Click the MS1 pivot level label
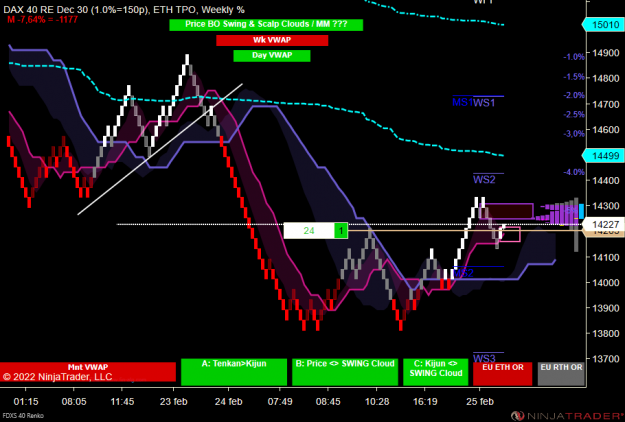The width and height of the screenshot is (625, 422). (x=462, y=102)
